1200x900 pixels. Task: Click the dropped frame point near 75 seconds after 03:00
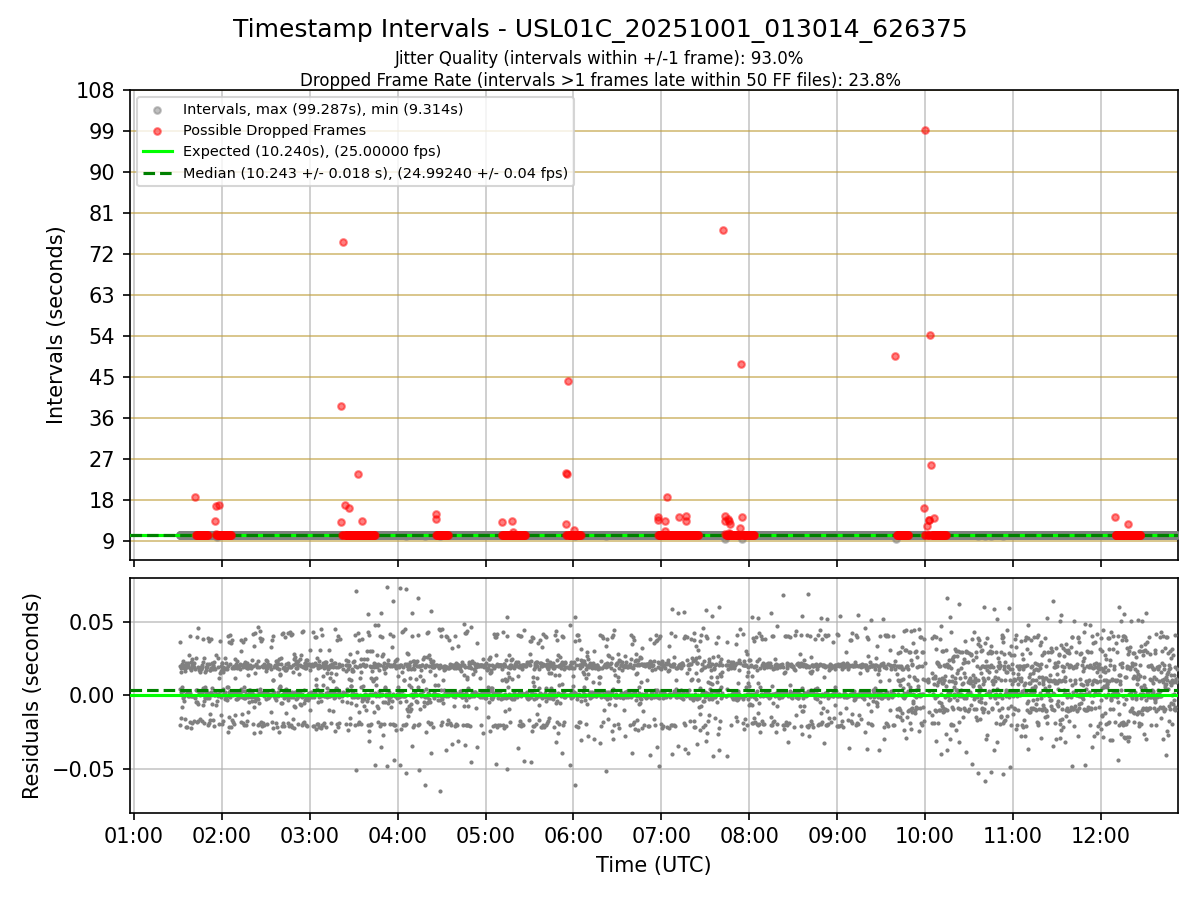[343, 242]
